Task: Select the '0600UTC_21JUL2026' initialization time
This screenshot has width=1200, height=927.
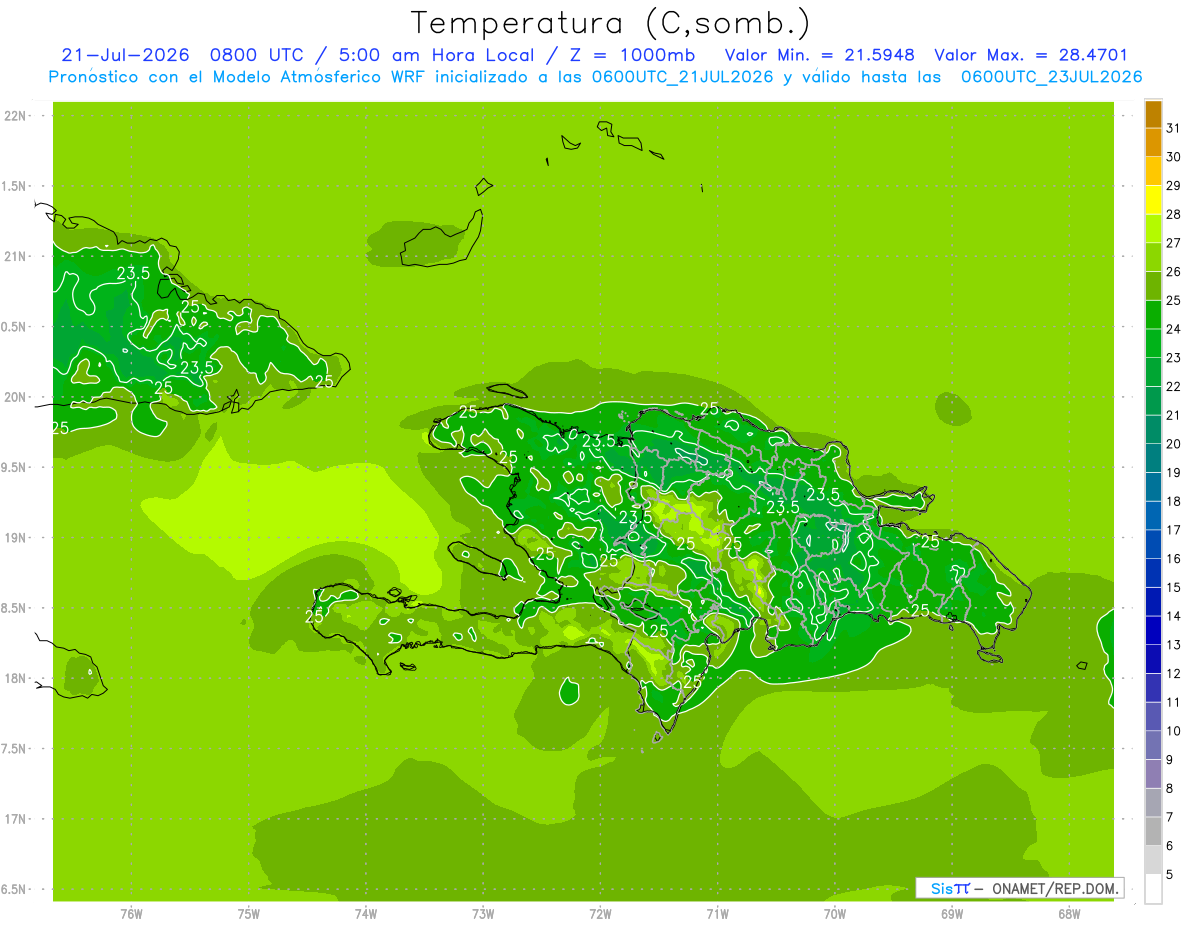Action: click(682, 77)
